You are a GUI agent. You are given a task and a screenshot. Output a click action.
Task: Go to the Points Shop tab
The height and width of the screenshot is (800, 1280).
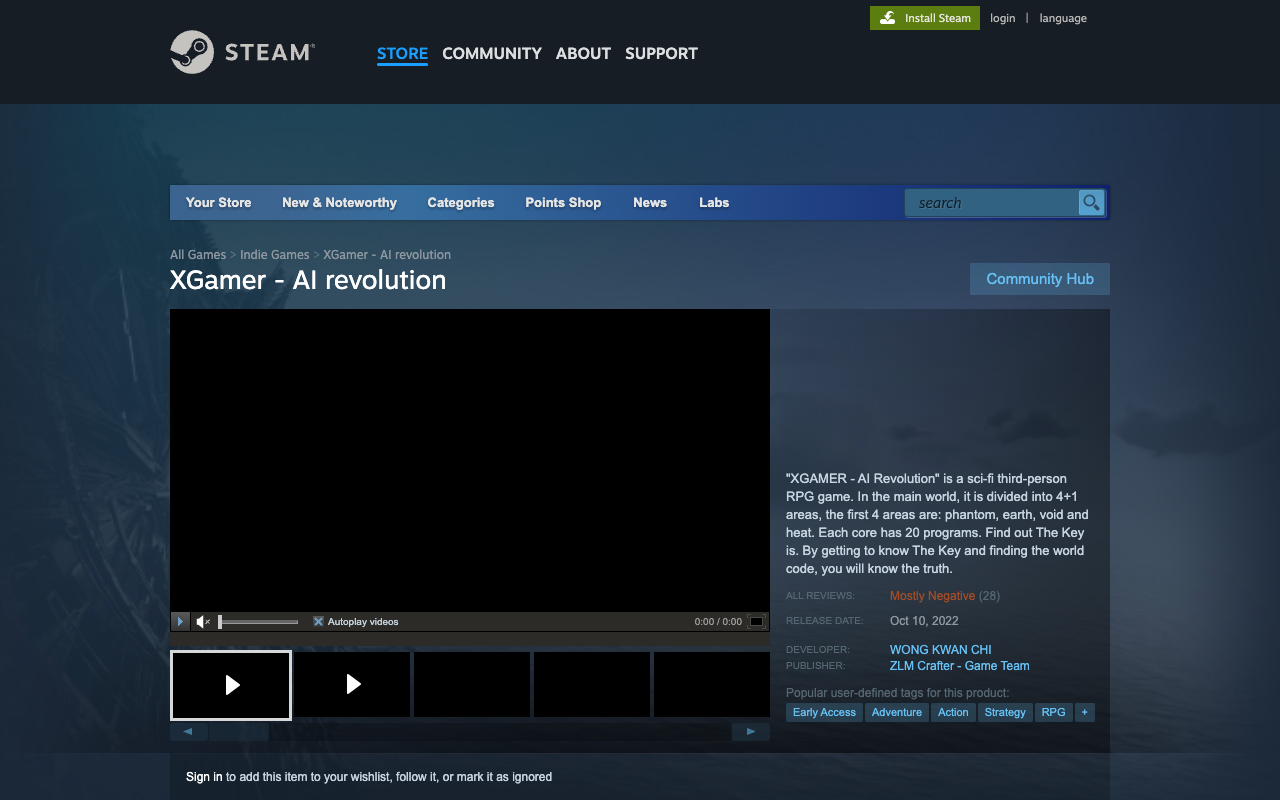(x=563, y=202)
